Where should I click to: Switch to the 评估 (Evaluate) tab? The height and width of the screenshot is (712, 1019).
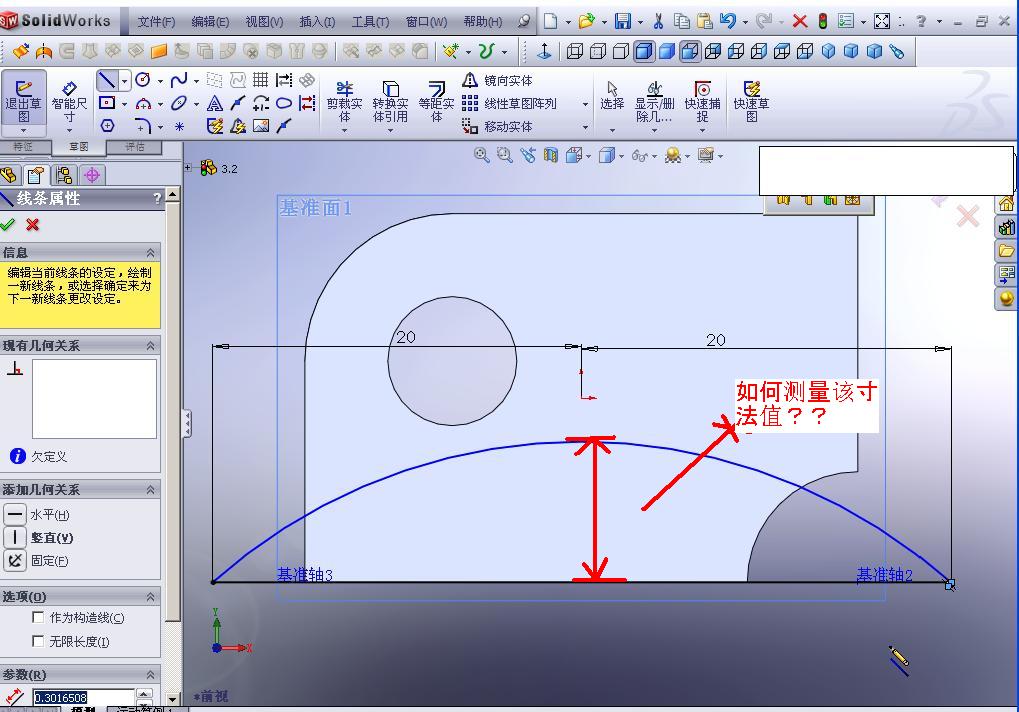click(135, 147)
